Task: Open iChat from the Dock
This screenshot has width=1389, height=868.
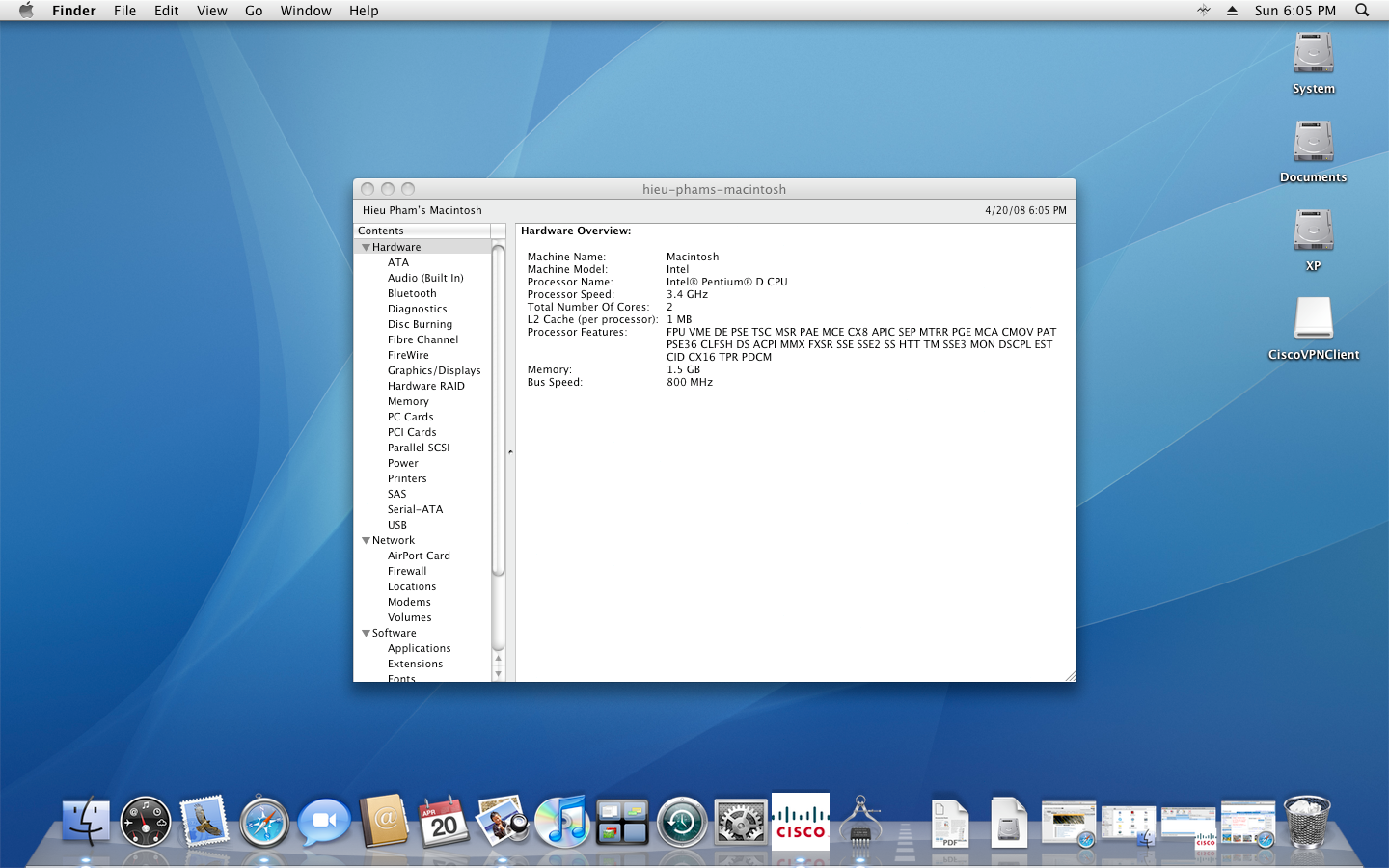Action: click(324, 823)
